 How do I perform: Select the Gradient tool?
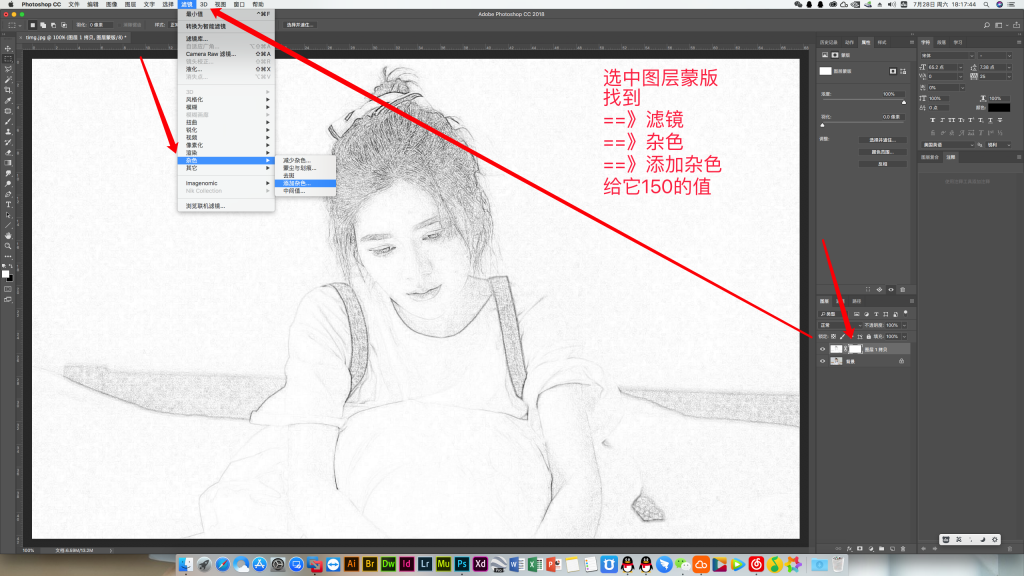pyautogui.click(x=8, y=163)
